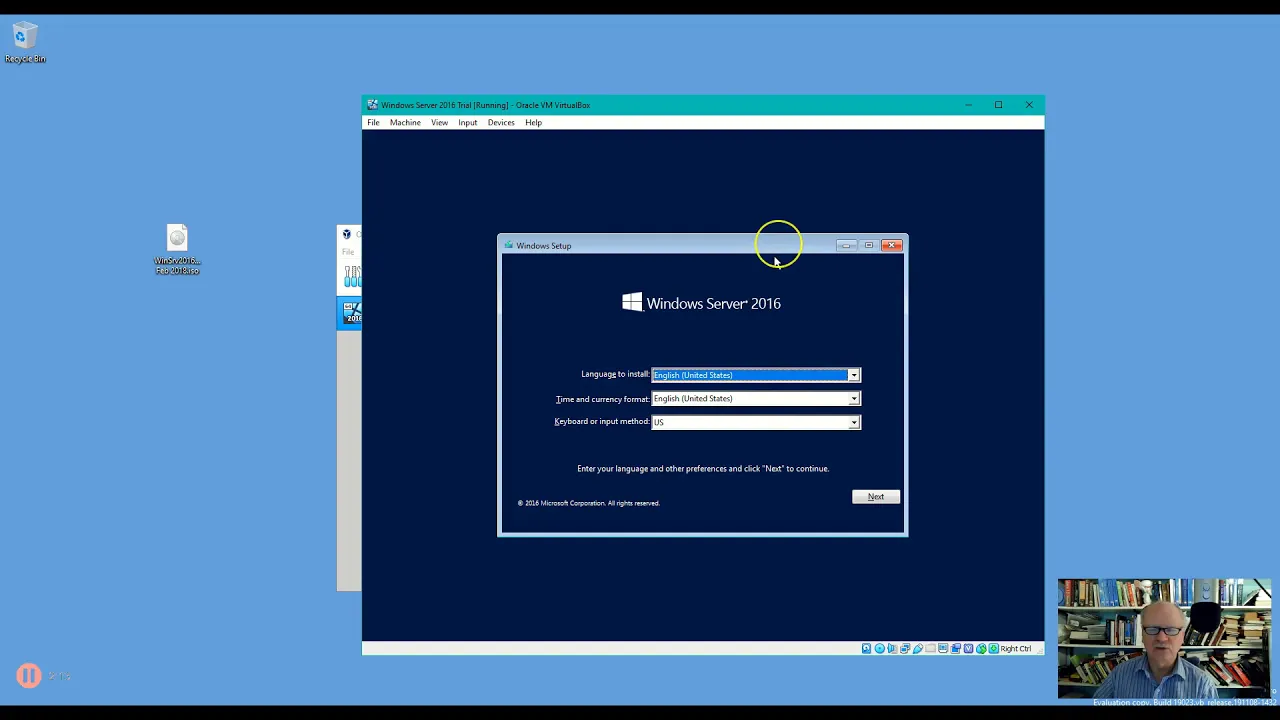
Task: Click VirtualBox VM window title bar icon
Action: point(372,105)
